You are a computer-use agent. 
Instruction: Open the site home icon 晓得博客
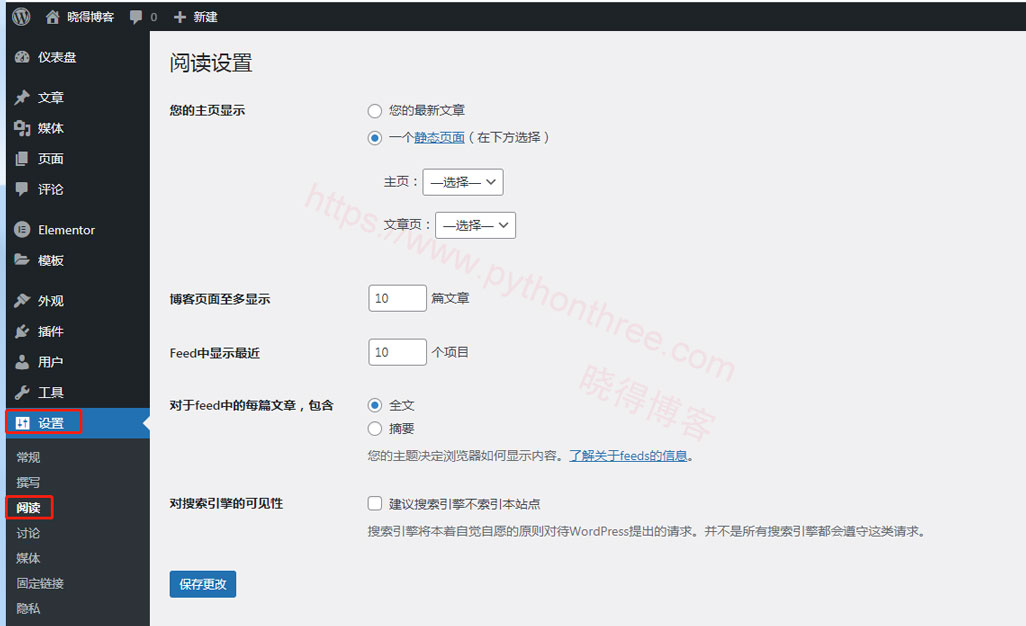tap(52, 17)
